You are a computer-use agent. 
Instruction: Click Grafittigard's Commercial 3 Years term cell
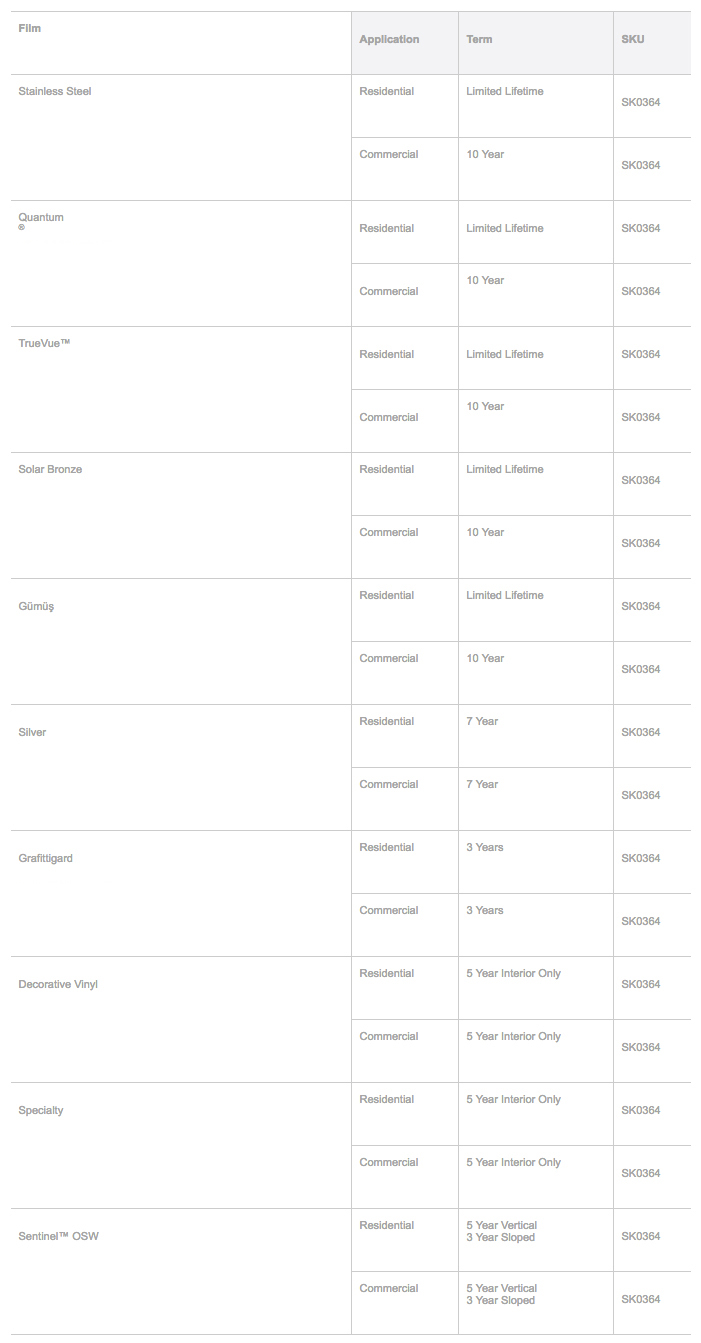click(x=485, y=910)
